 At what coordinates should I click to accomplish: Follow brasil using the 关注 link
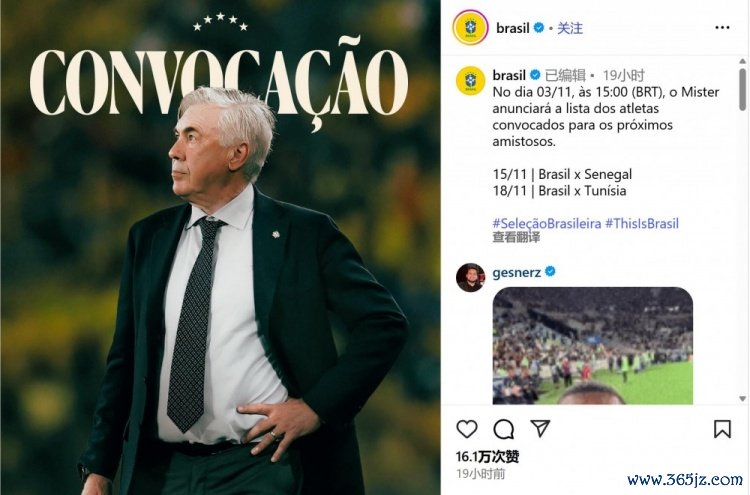click(x=570, y=28)
